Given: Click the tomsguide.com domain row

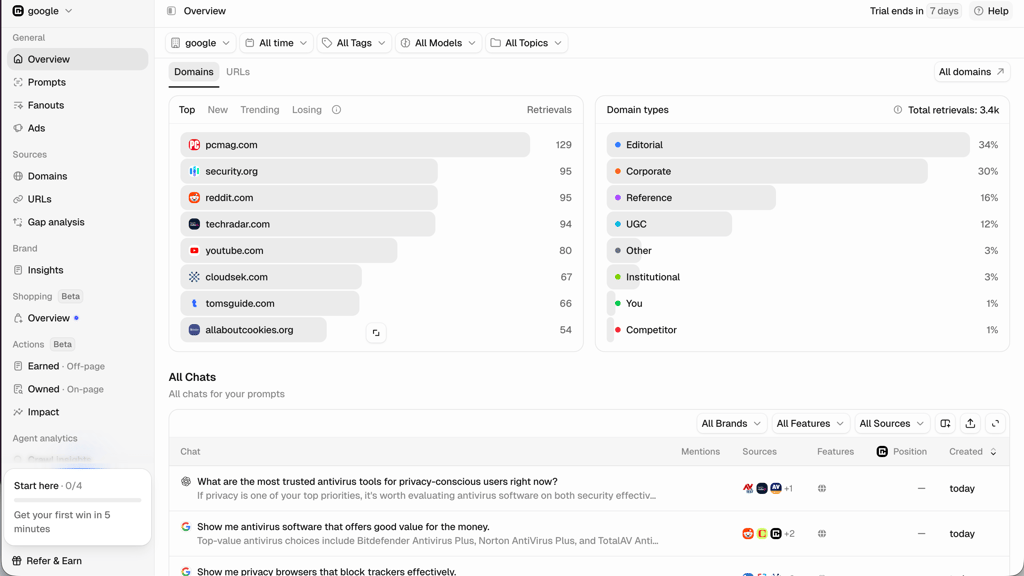Looking at the screenshot, I should tap(376, 304).
